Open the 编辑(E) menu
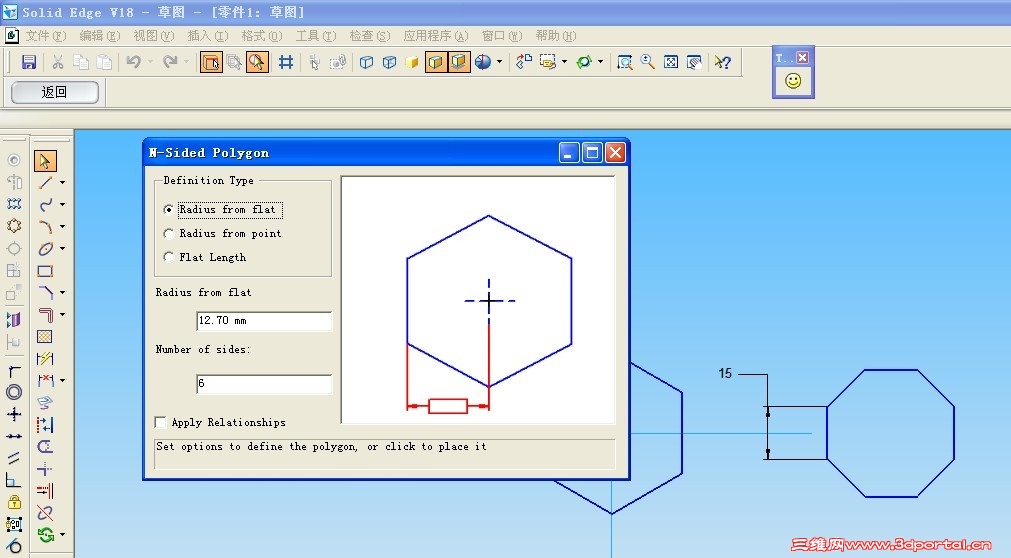The width and height of the screenshot is (1011, 558). [99, 36]
